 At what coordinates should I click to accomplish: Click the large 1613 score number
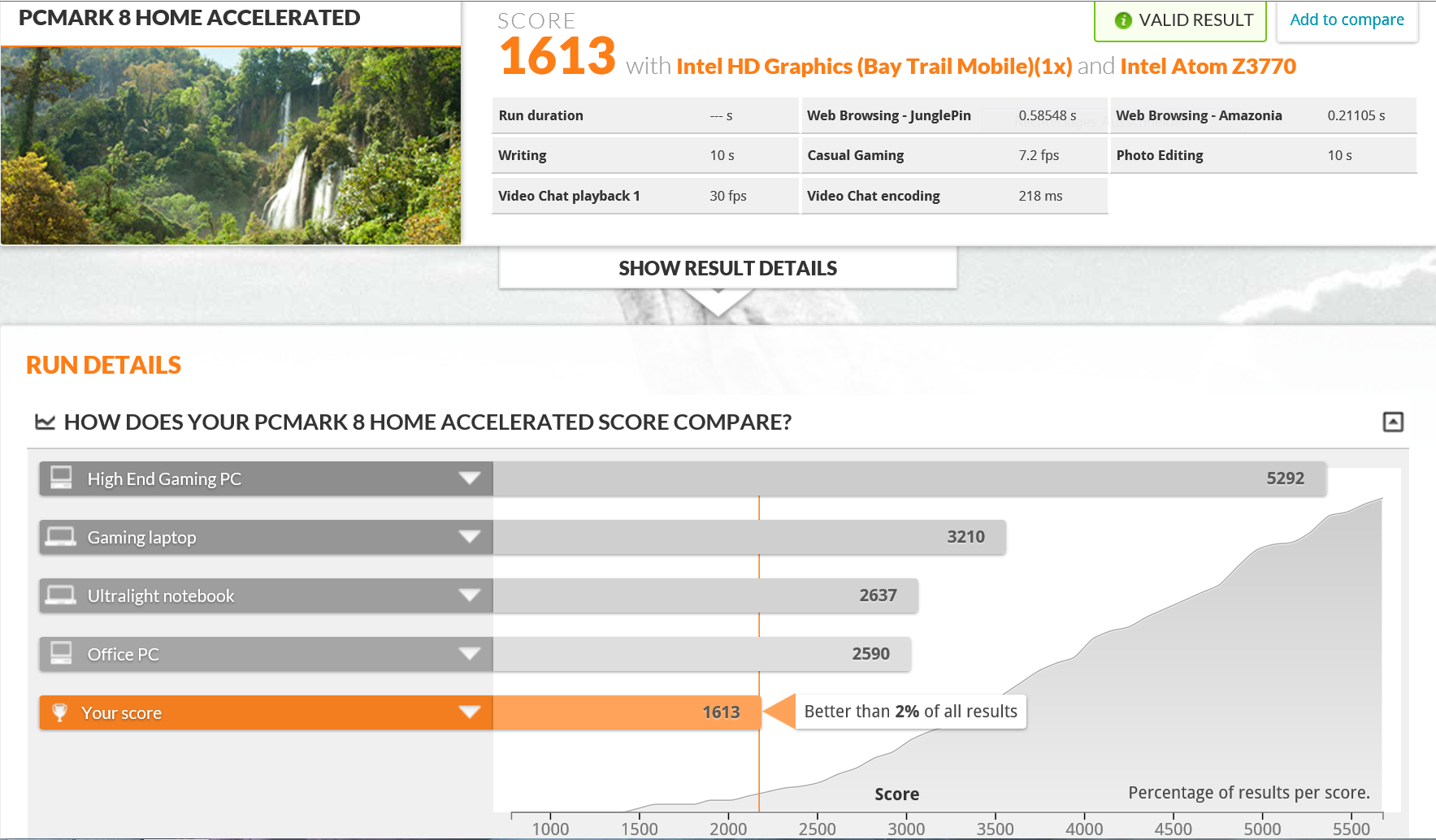pyautogui.click(x=557, y=56)
